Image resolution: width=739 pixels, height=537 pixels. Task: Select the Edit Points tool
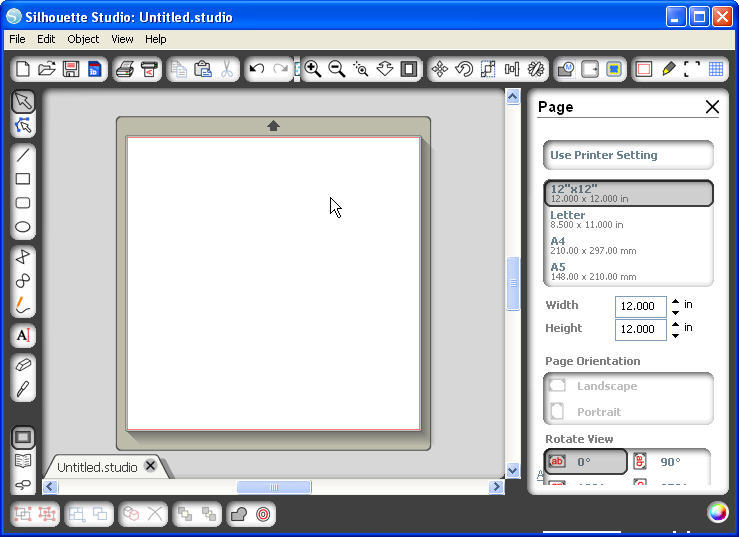click(23, 125)
